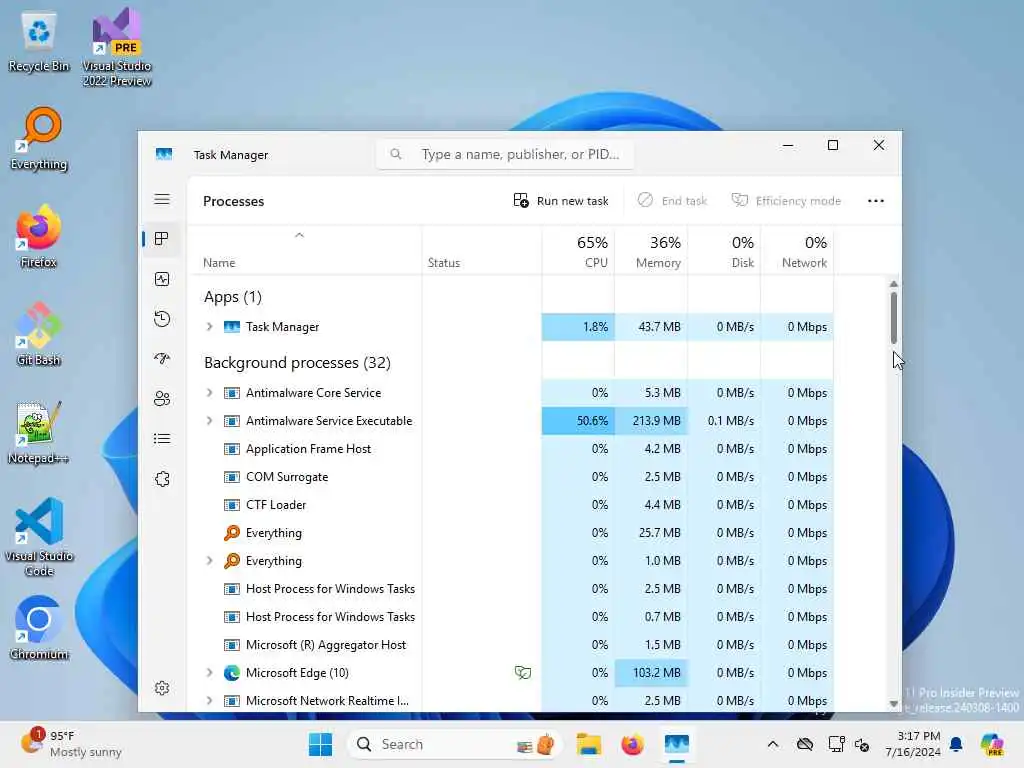
Task: Open the Windows Start menu
Action: point(320,744)
